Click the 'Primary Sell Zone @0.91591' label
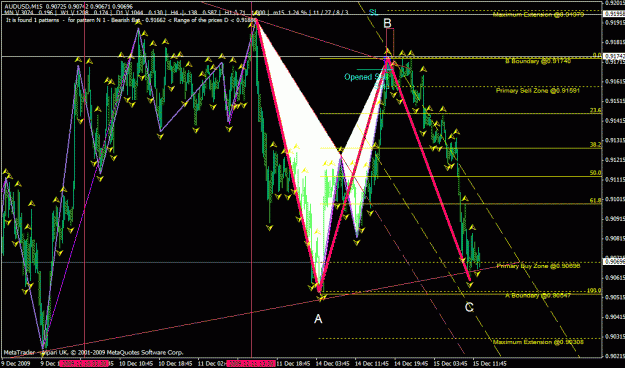The image size is (625, 368). [538, 91]
